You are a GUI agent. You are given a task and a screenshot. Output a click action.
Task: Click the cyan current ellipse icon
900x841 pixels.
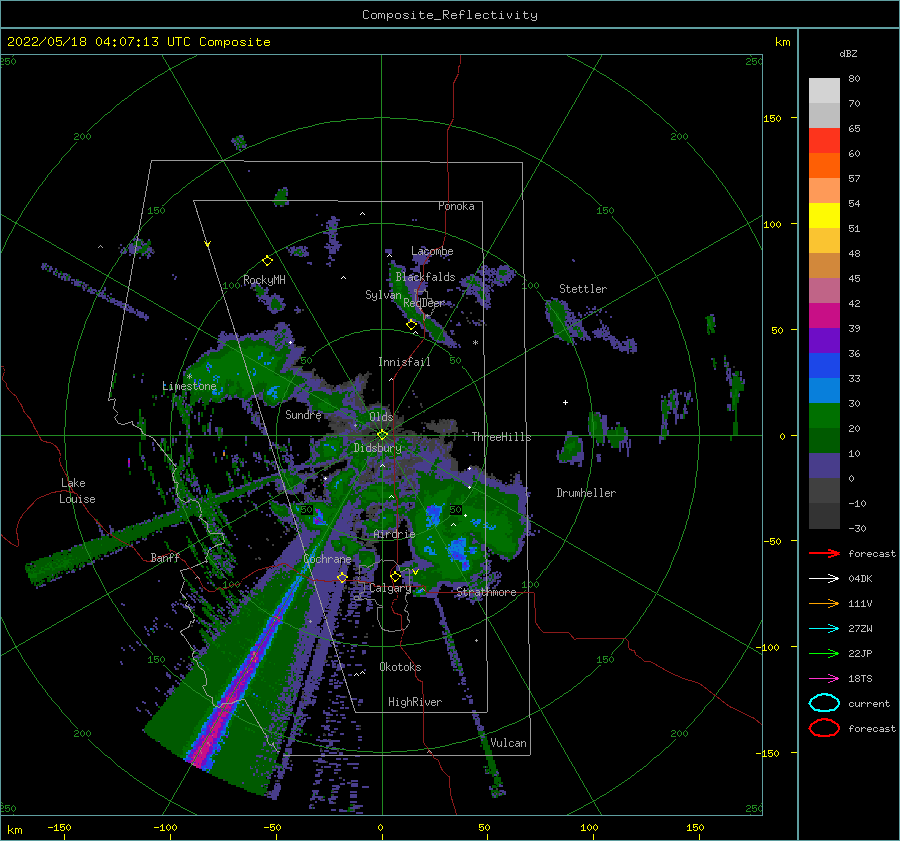pos(824,703)
